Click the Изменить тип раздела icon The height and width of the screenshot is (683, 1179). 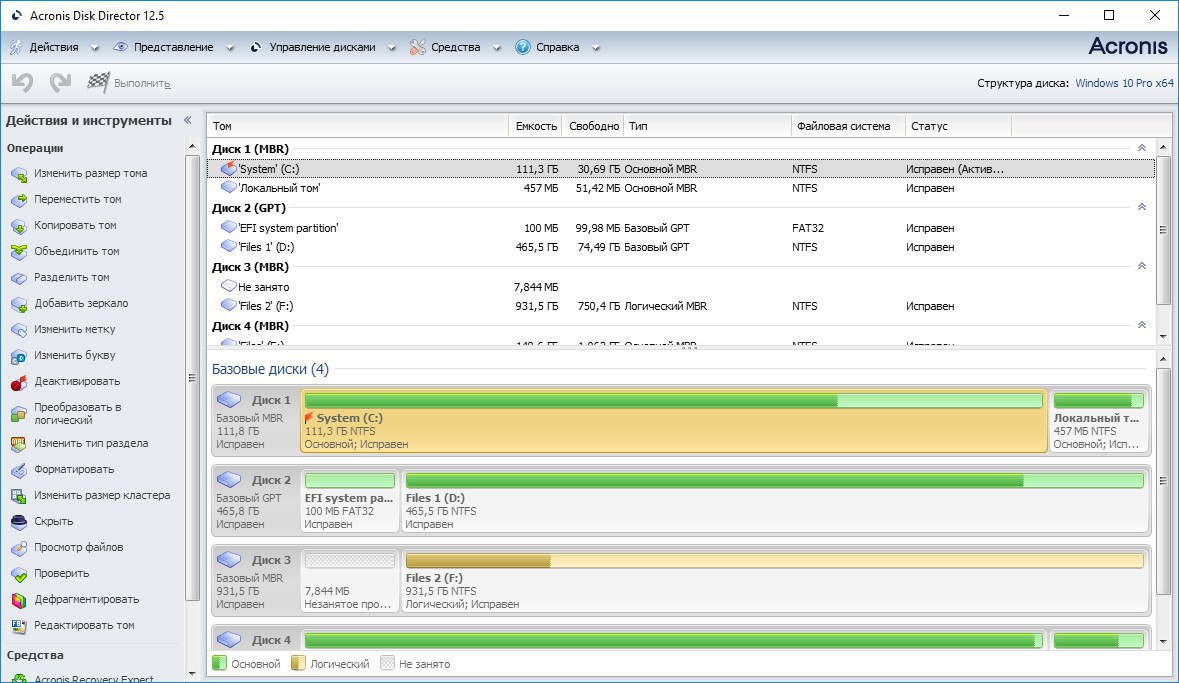click(19, 444)
